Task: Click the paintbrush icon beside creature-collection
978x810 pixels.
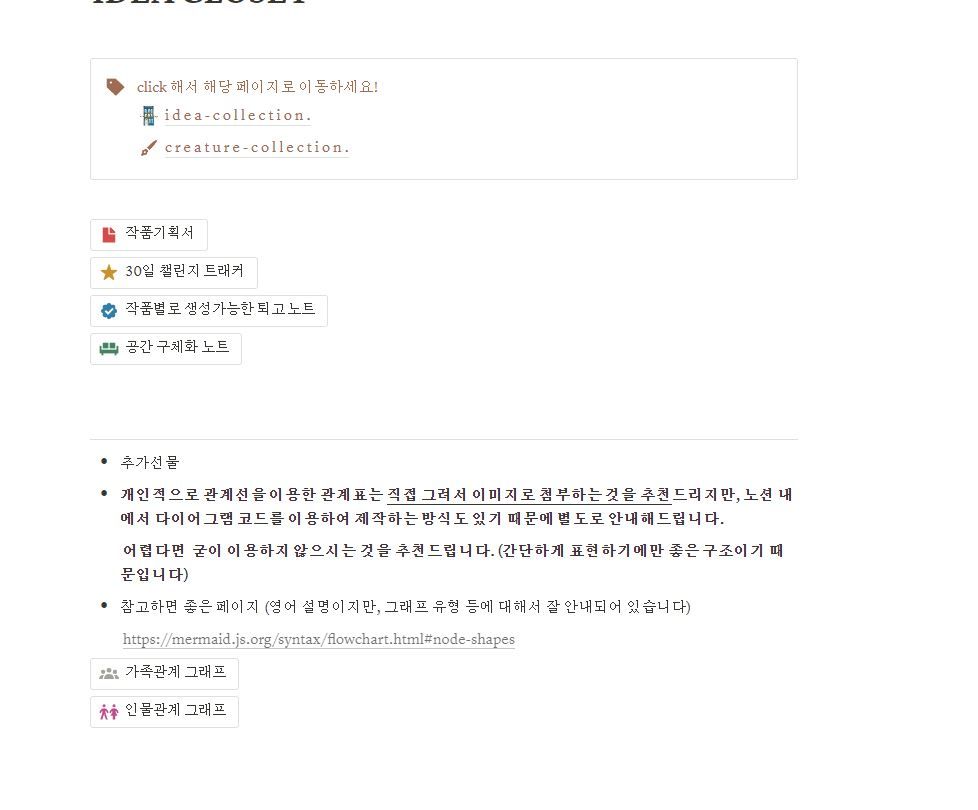Action: 149,148
